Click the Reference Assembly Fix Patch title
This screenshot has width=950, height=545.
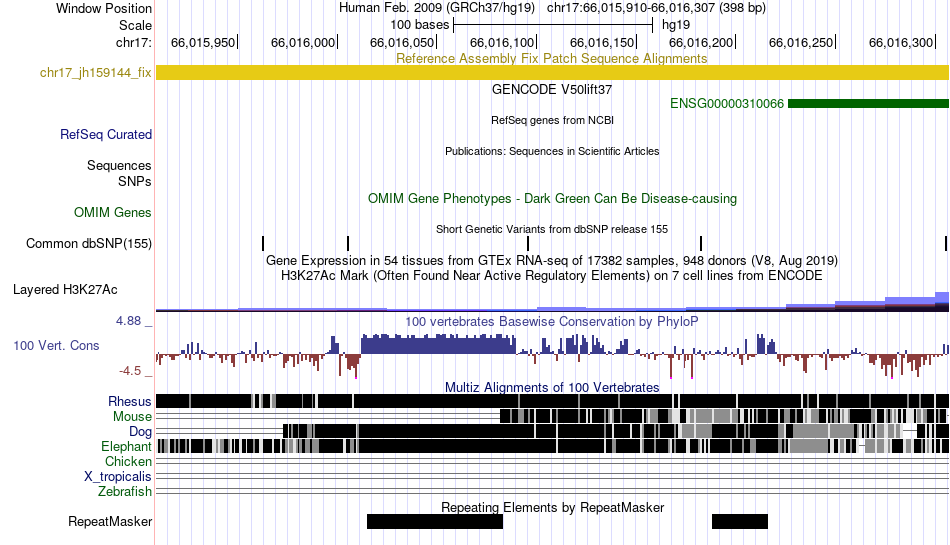click(x=551, y=58)
